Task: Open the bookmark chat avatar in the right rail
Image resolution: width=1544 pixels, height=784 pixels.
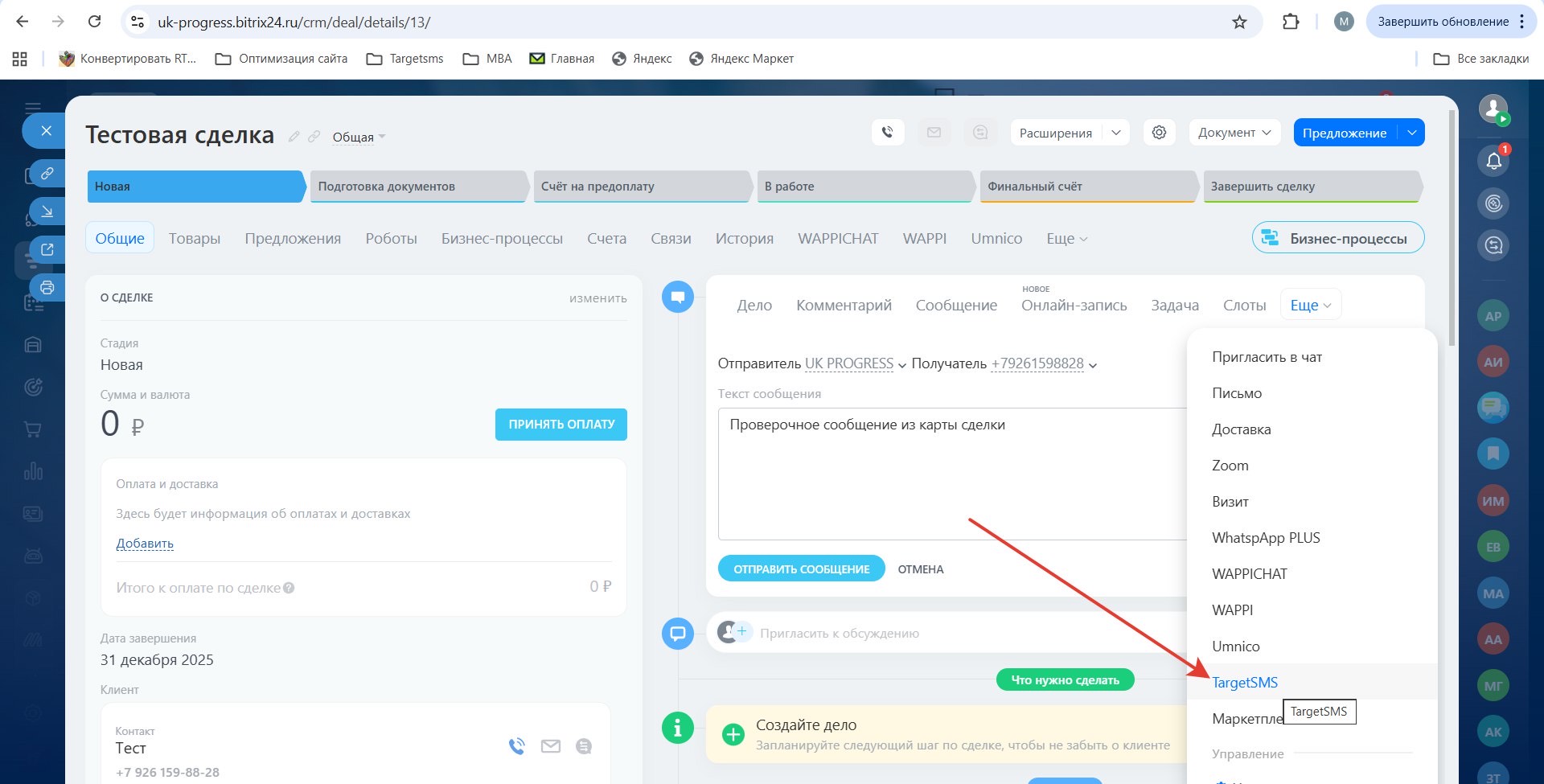Action: coord(1493,454)
